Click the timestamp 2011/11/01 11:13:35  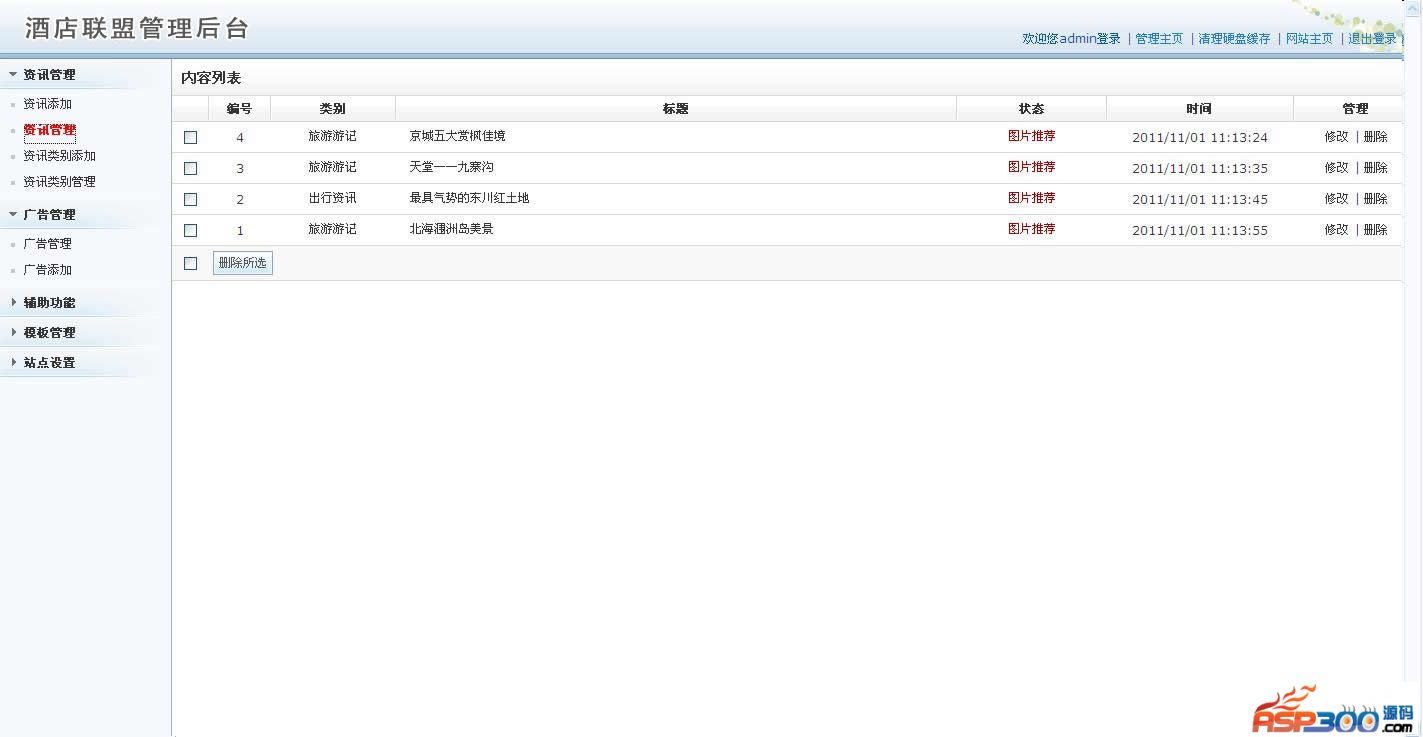1200,169
